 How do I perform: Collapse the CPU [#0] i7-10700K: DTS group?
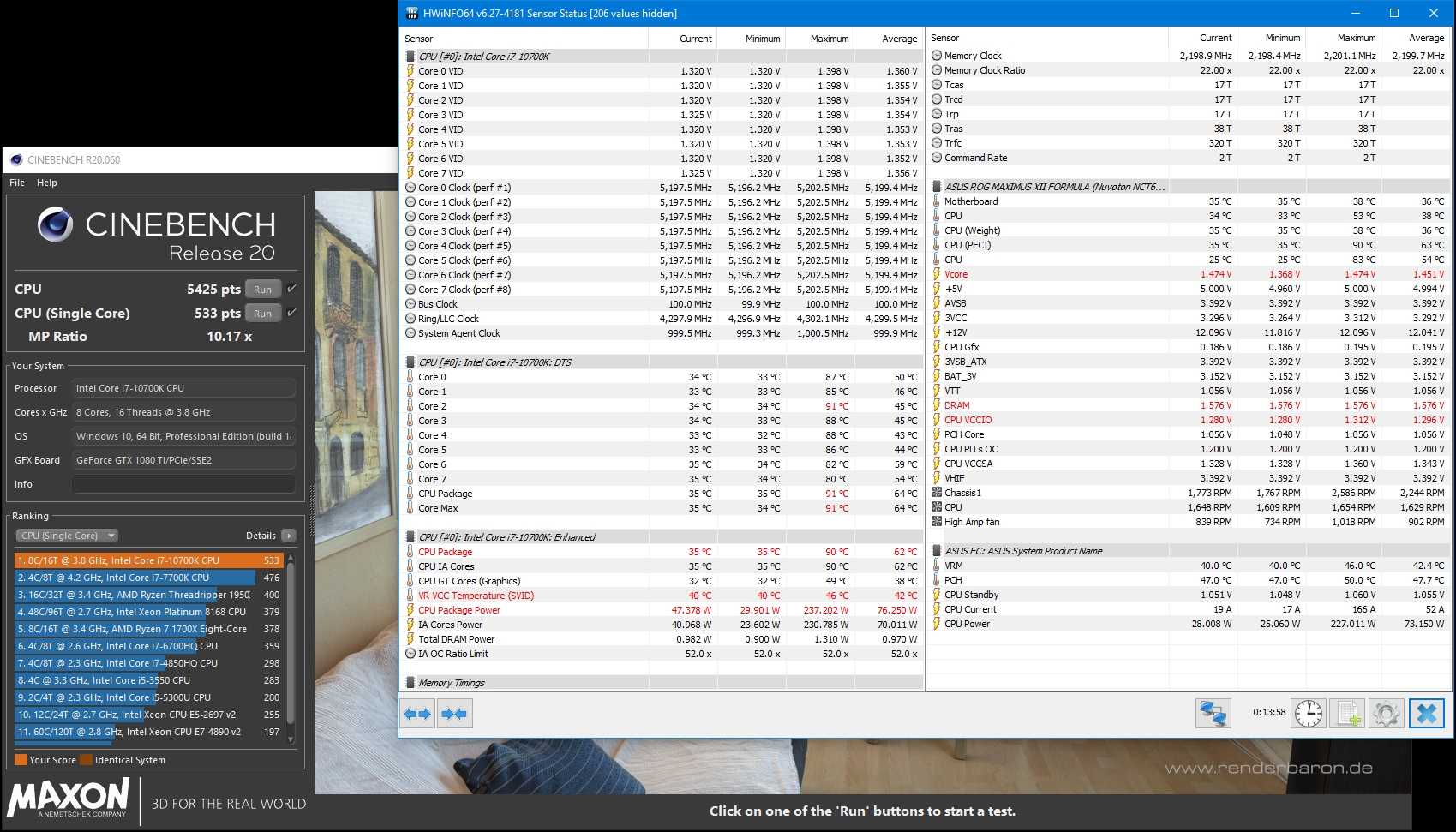pos(410,362)
